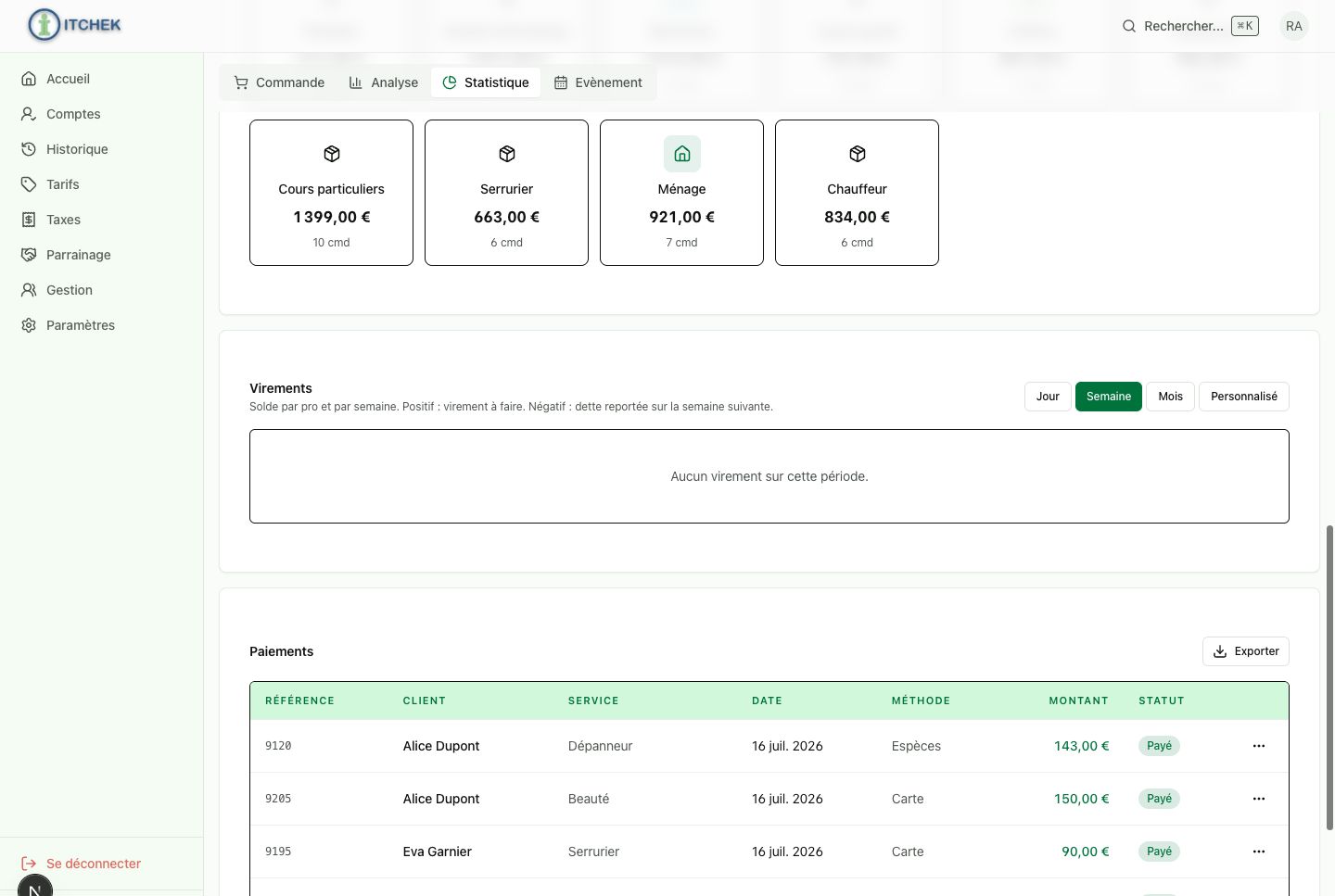The width and height of the screenshot is (1335, 896).
Task: Click the Ménage 921,00 € amount
Action: click(682, 217)
